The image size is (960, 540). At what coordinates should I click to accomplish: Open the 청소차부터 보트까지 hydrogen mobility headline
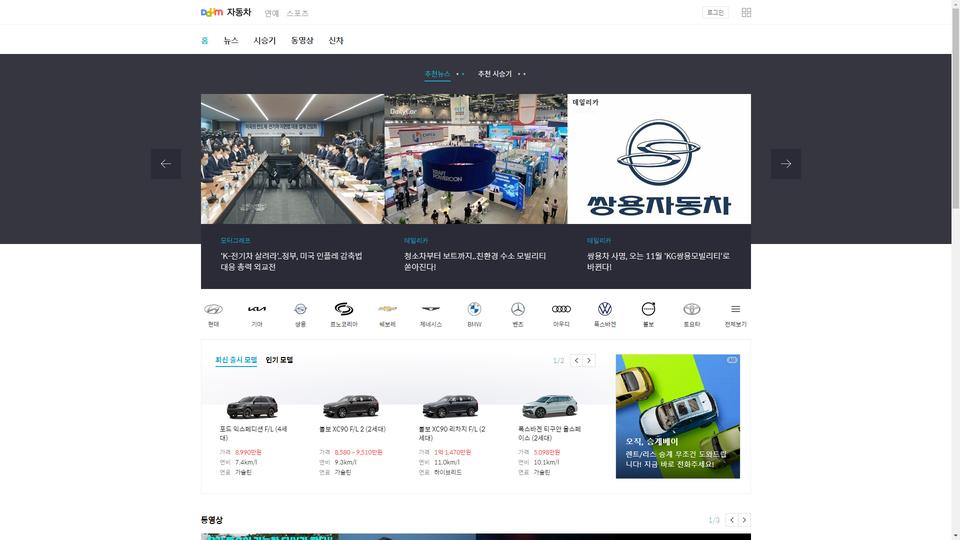coord(474,261)
